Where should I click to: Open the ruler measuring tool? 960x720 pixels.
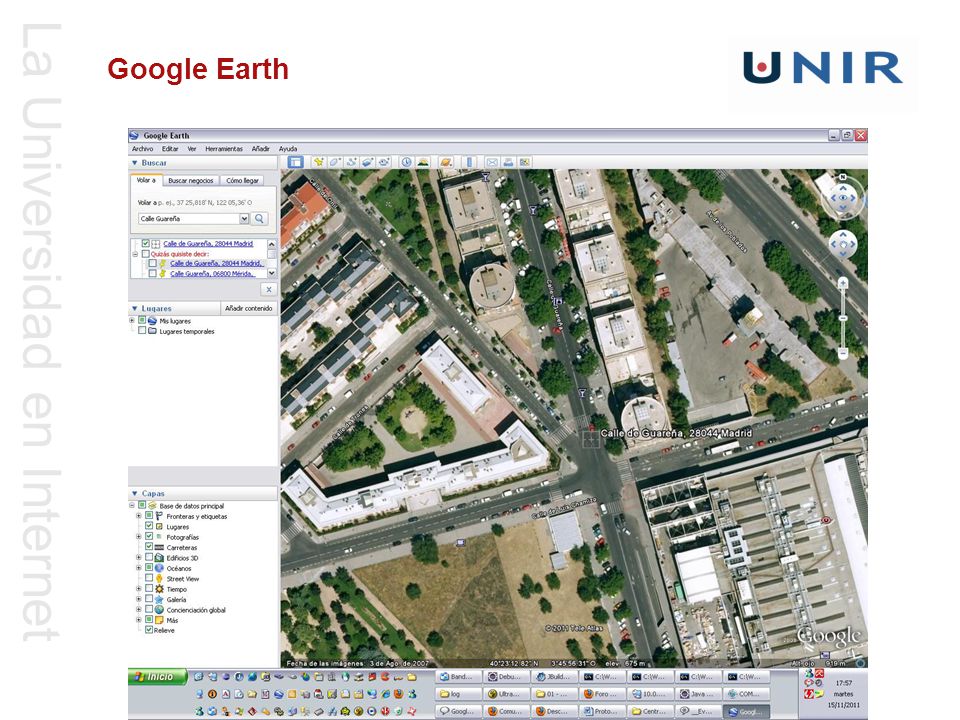pos(470,162)
